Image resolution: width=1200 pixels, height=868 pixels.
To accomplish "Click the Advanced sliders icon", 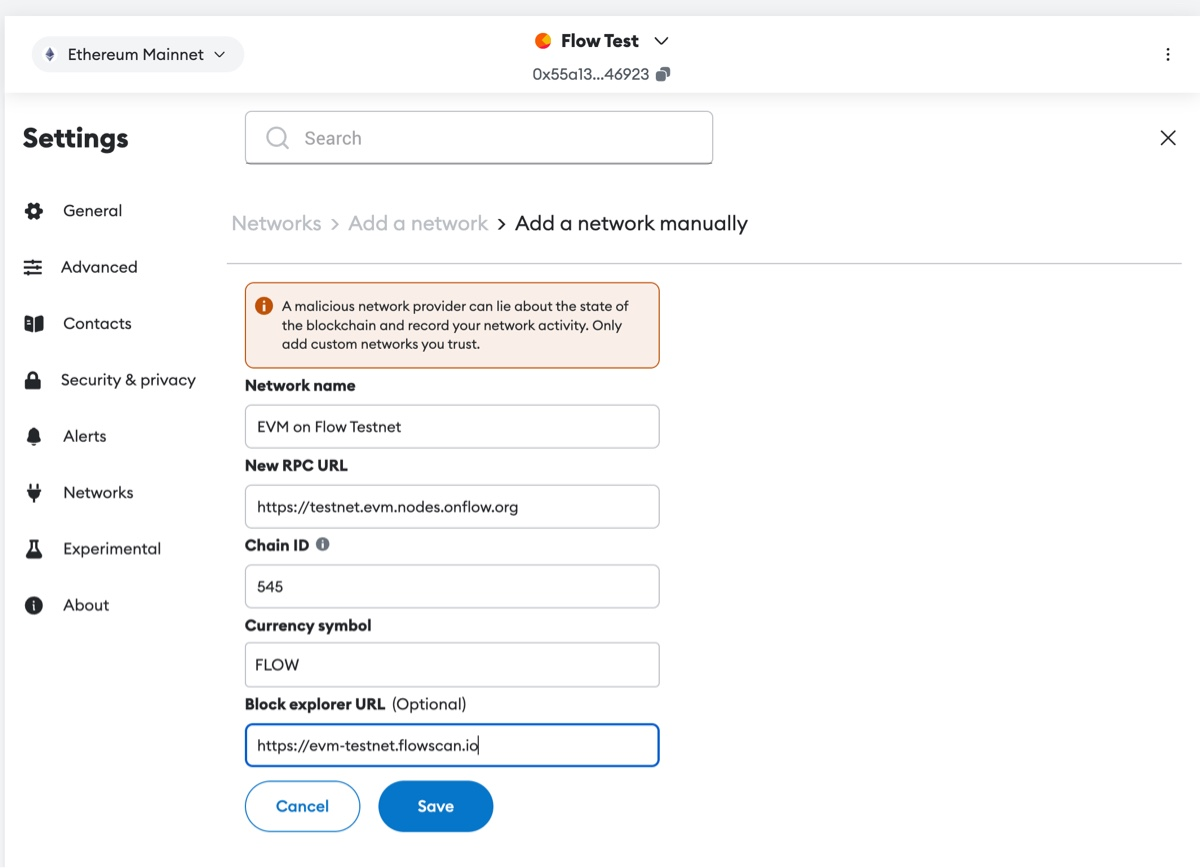I will [33, 267].
